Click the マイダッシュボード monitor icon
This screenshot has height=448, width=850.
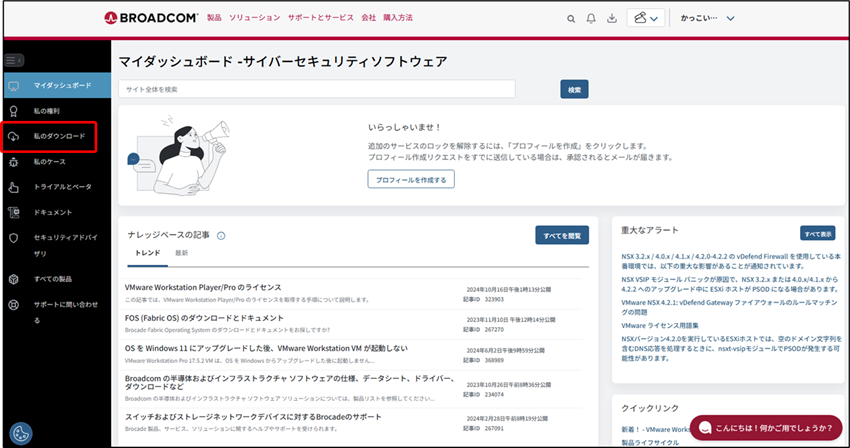pyautogui.click(x=14, y=86)
